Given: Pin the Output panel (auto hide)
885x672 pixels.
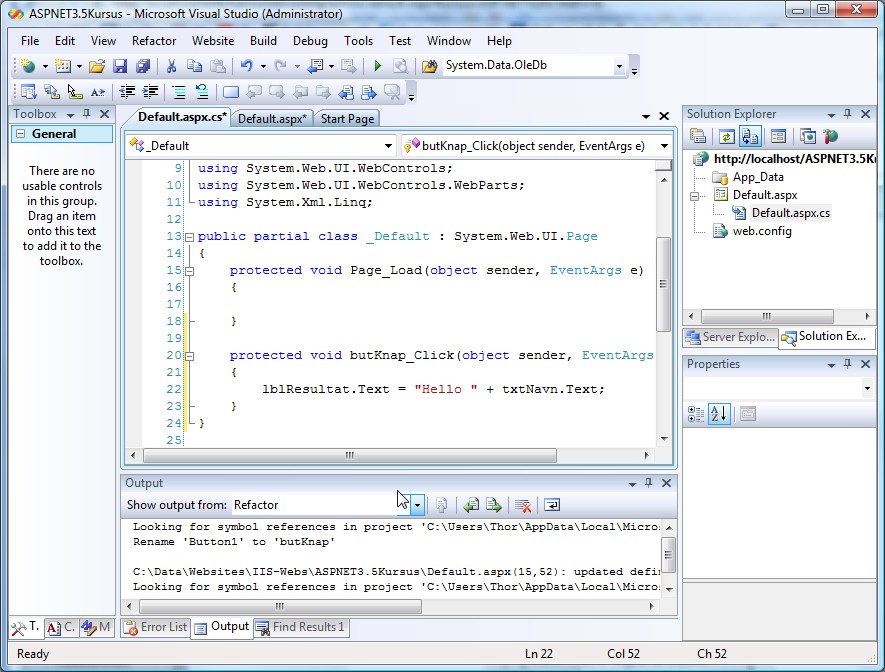Looking at the screenshot, I should (x=649, y=483).
